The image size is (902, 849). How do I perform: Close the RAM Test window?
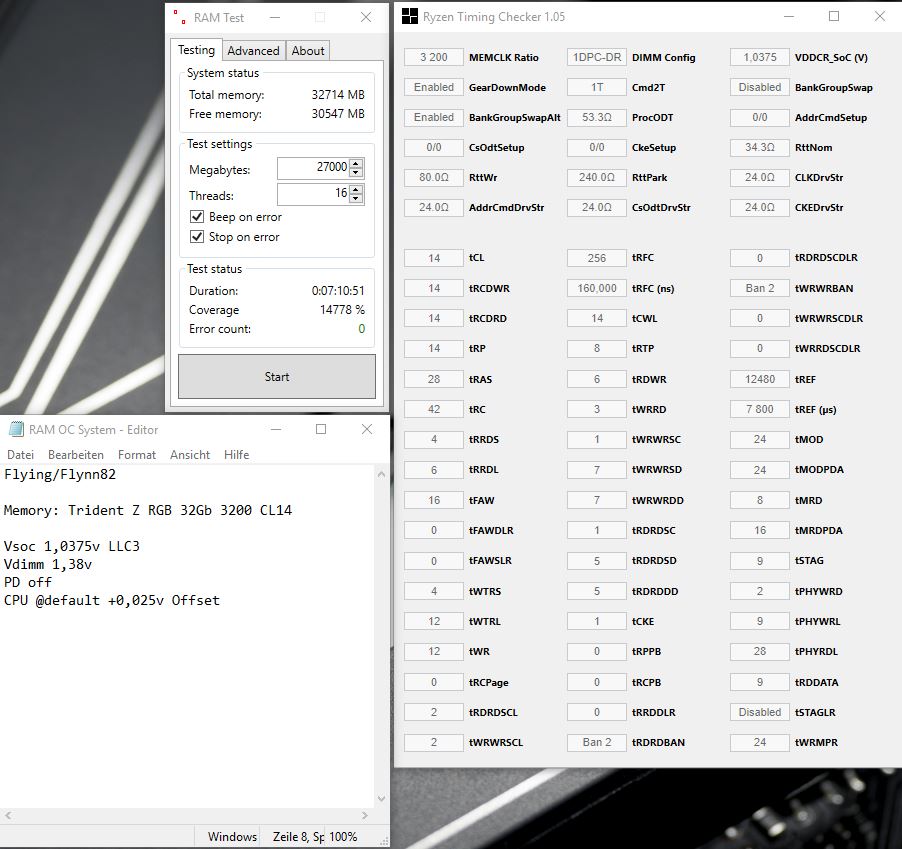pyautogui.click(x=366, y=17)
